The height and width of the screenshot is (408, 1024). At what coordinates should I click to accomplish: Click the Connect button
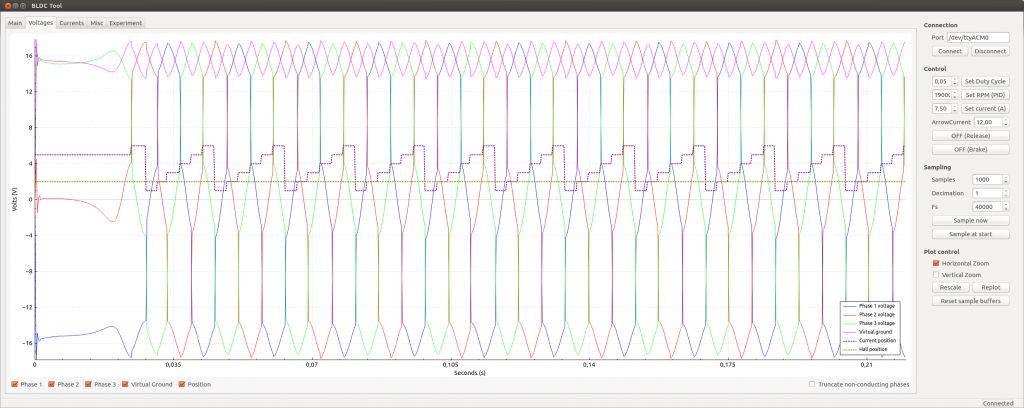pos(950,51)
